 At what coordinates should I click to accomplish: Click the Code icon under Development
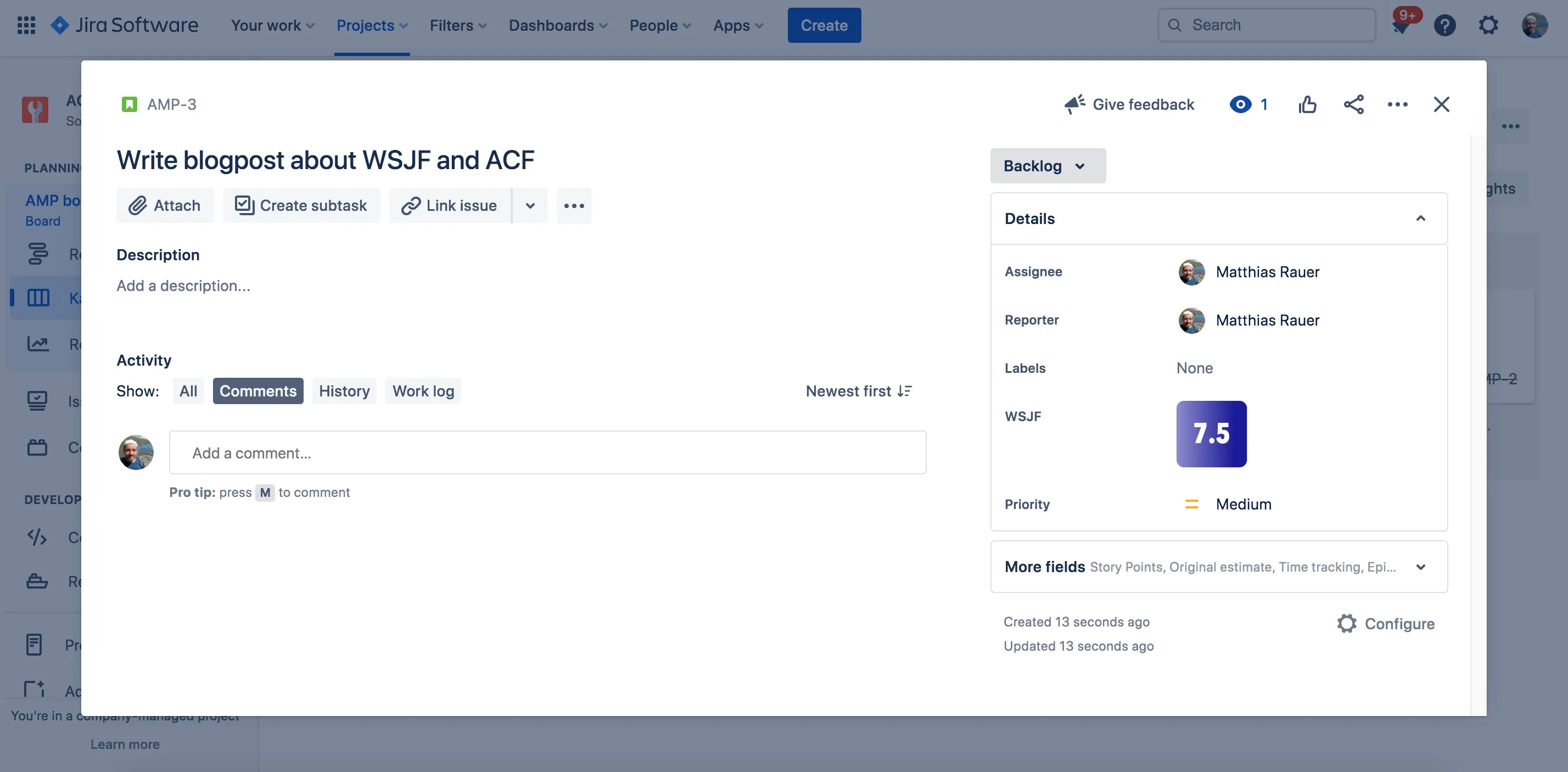37,537
